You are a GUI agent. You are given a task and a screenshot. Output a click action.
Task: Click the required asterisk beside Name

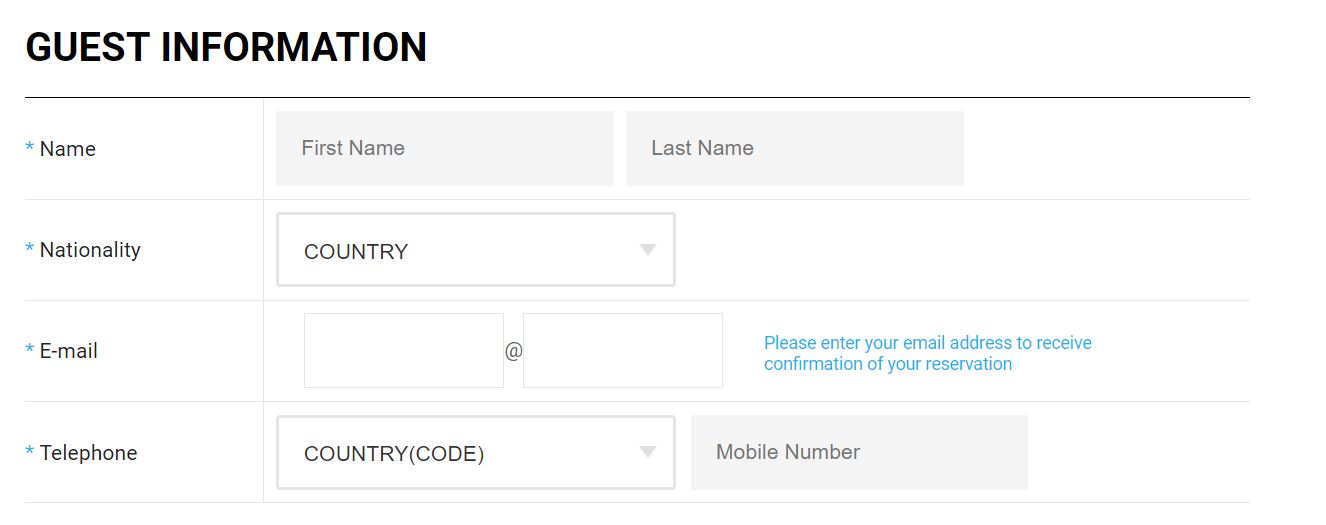pyautogui.click(x=29, y=149)
